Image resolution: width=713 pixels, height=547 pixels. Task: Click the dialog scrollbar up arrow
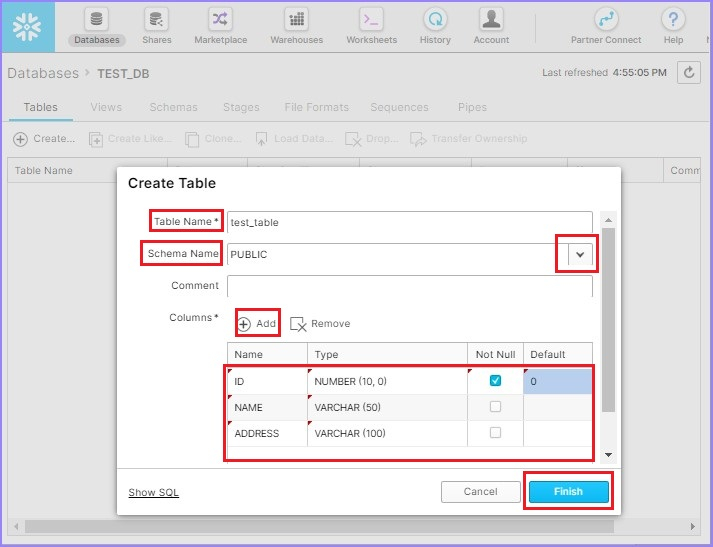(608, 220)
